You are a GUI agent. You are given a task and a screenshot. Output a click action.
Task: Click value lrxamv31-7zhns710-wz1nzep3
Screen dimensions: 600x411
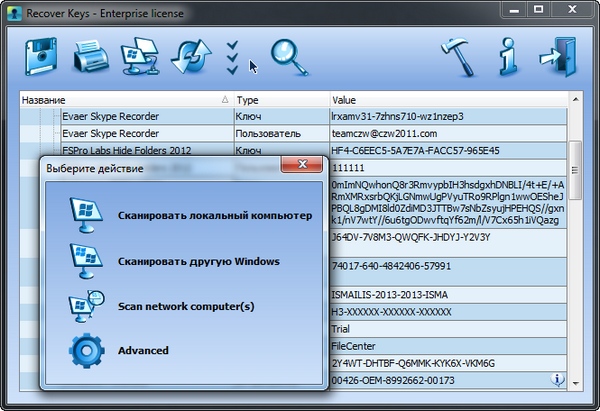(x=397, y=116)
